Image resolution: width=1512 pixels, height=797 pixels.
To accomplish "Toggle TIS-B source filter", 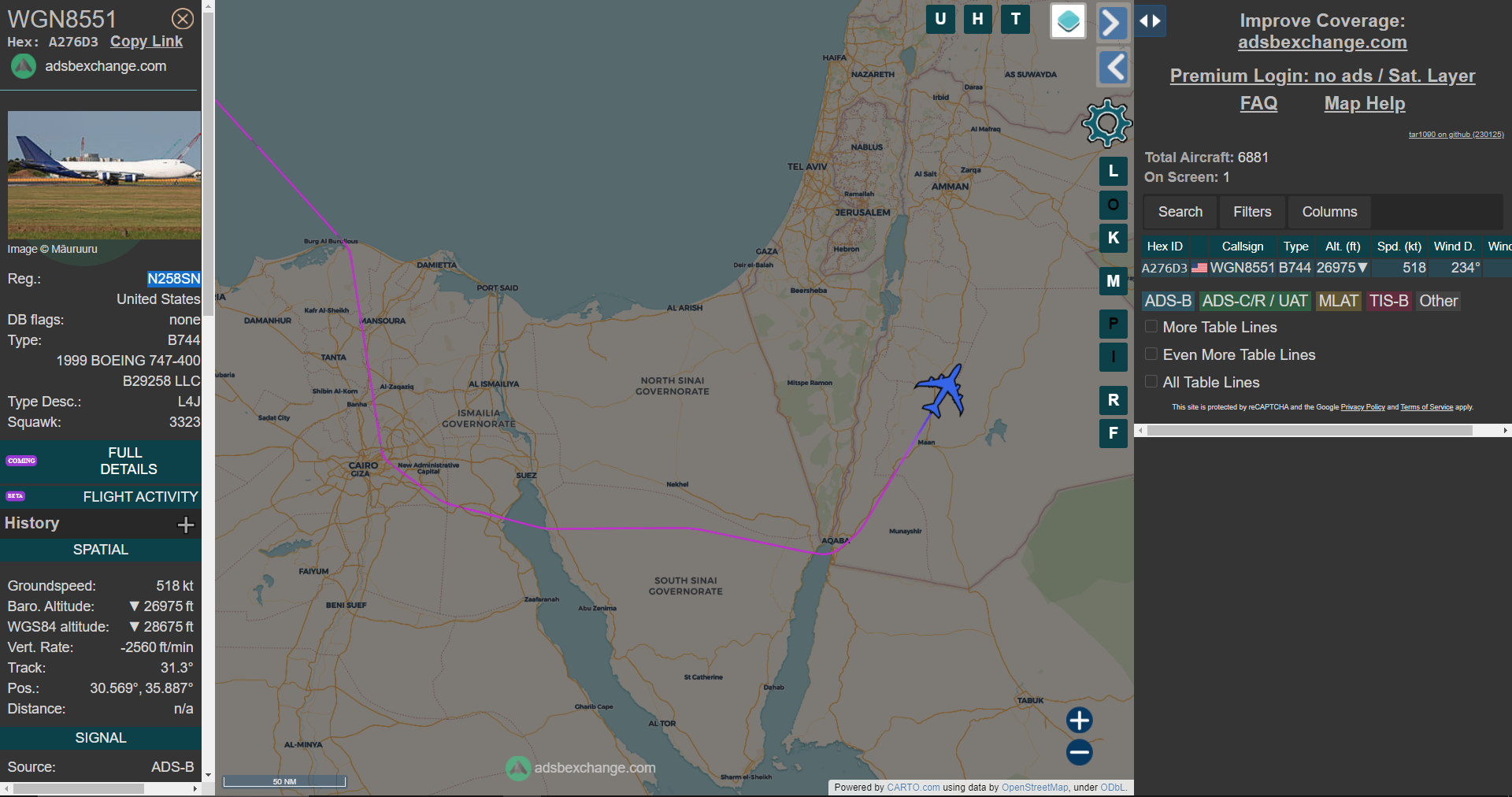I will point(1388,301).
